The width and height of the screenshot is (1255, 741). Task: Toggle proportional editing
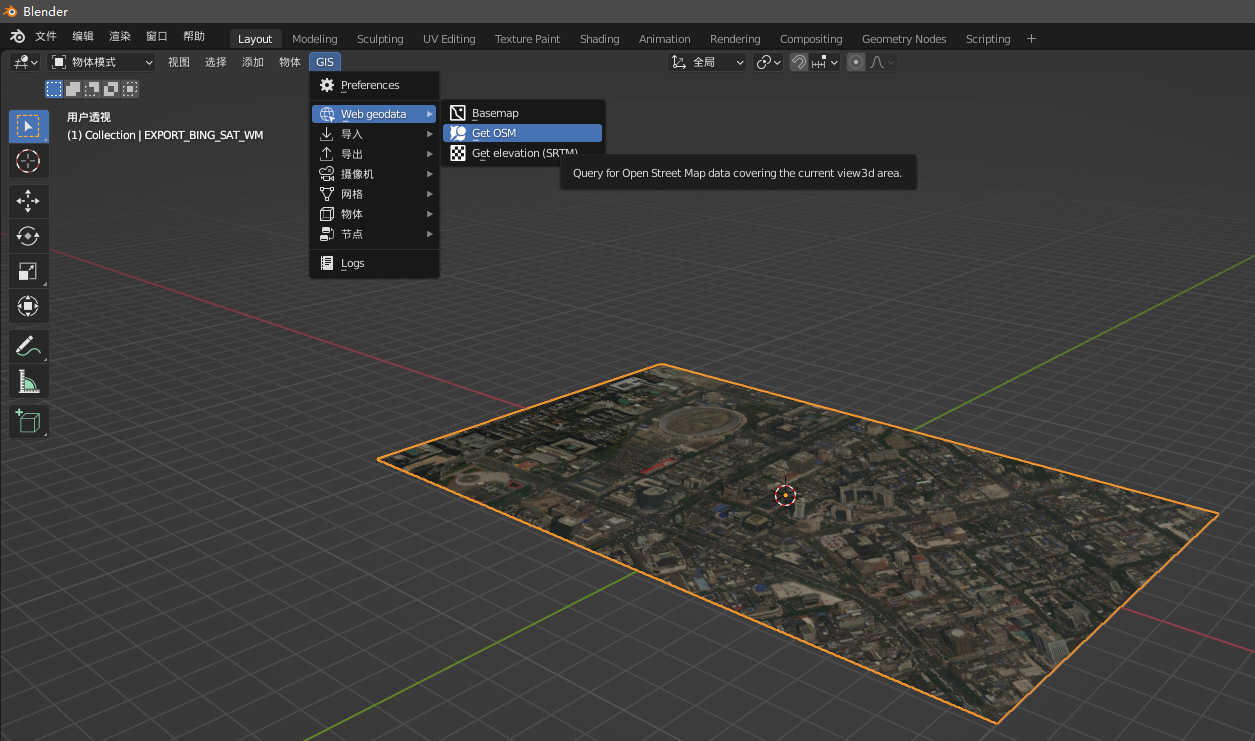(856, 62)
